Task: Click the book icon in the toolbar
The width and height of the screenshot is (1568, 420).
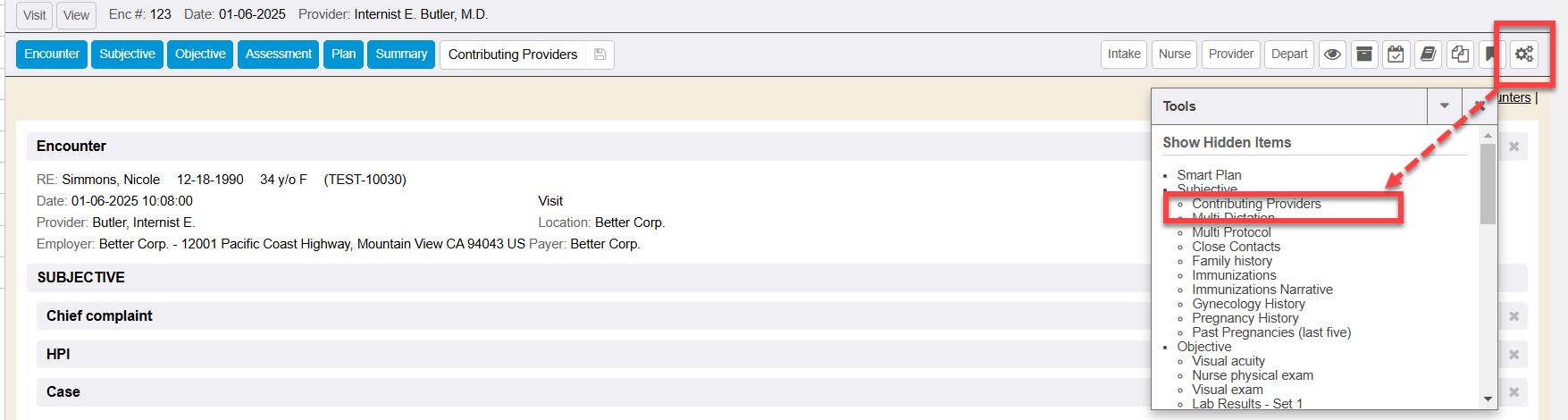Action: click(1428, 55)
